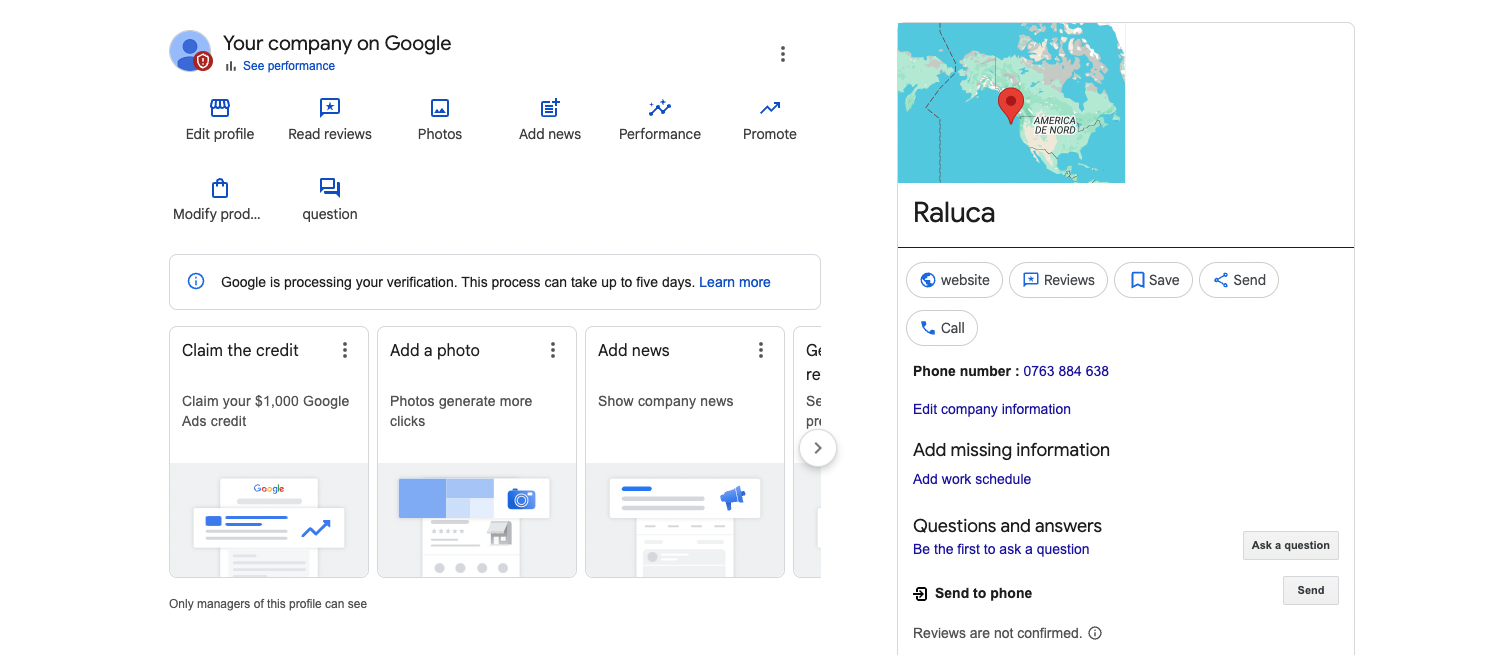Select the Add news icon
Image resolution: width=1498 pixels, height=655 pixels.
point(550,108)
